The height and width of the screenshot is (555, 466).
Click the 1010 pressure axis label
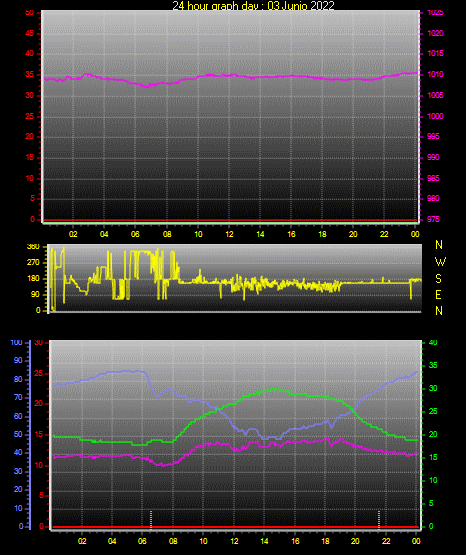pyautogui.click(x=435, y=74)
